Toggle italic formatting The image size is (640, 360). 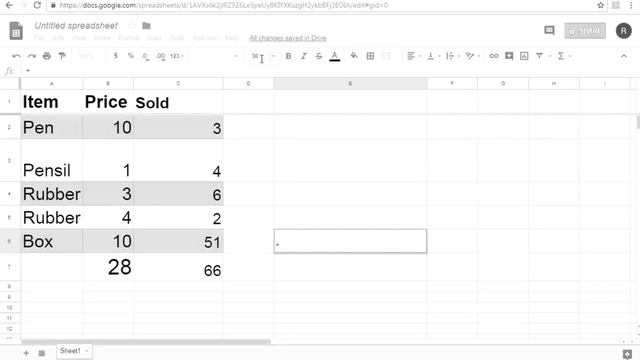(303, 56)
